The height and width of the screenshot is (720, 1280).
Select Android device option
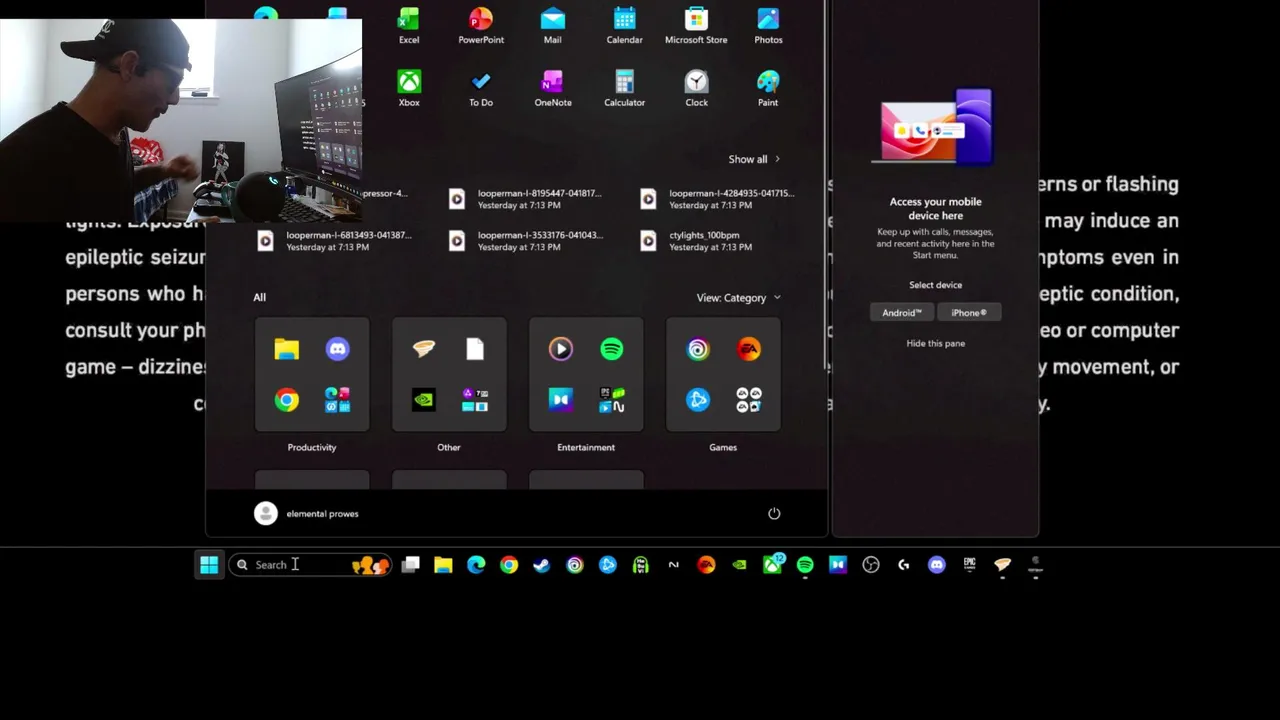tap(902, 313)
